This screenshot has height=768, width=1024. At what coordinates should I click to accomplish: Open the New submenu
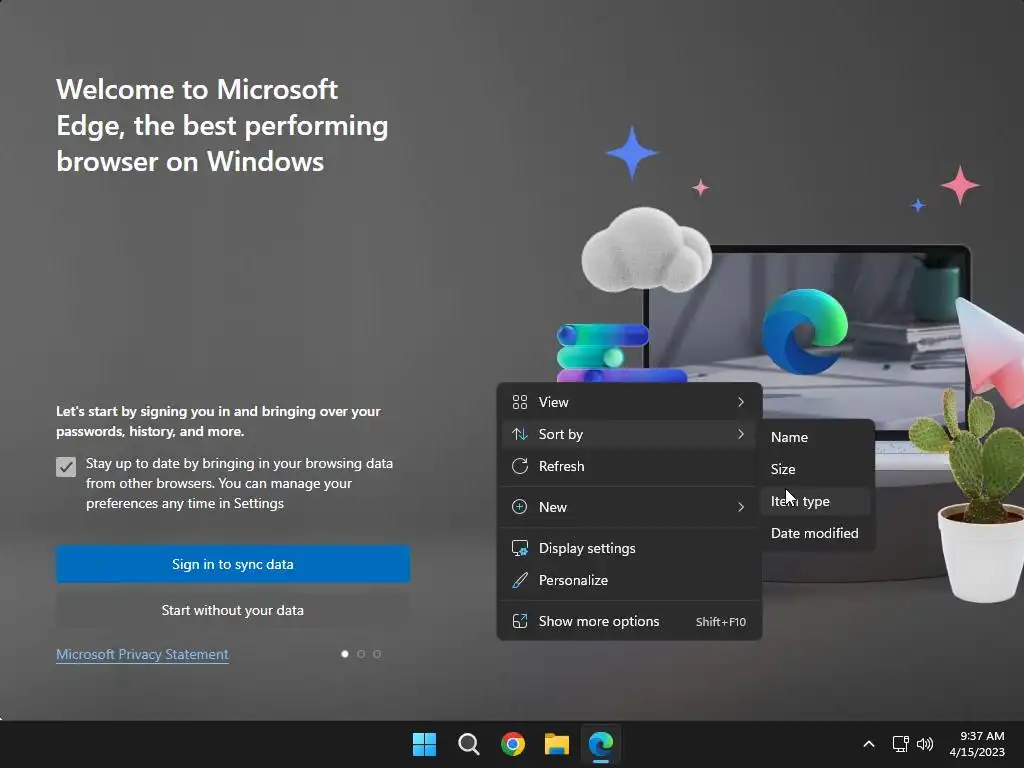point(630,507)
